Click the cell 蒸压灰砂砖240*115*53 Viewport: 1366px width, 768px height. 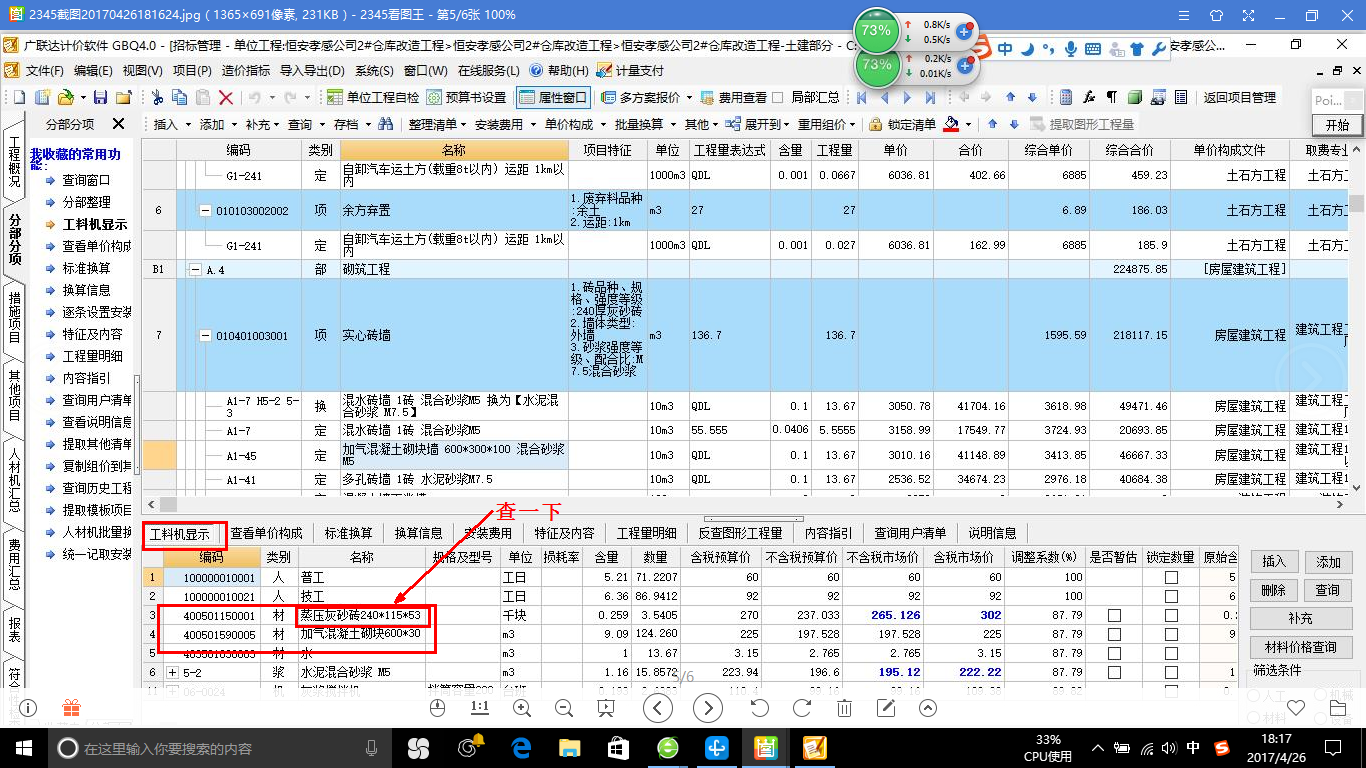pyautogui.click(x=361, y=616)
